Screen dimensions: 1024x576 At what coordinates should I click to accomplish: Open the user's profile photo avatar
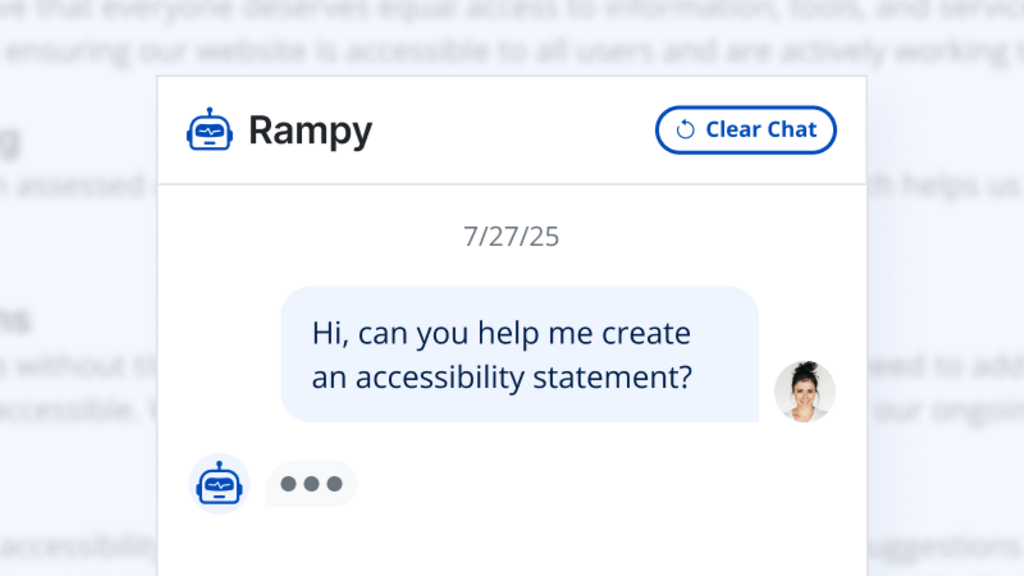[x=804, y=391]
